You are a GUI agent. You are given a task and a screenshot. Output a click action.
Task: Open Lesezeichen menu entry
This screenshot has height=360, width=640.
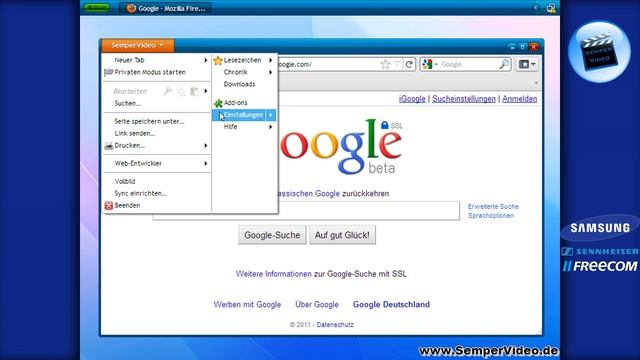(242, 60)
